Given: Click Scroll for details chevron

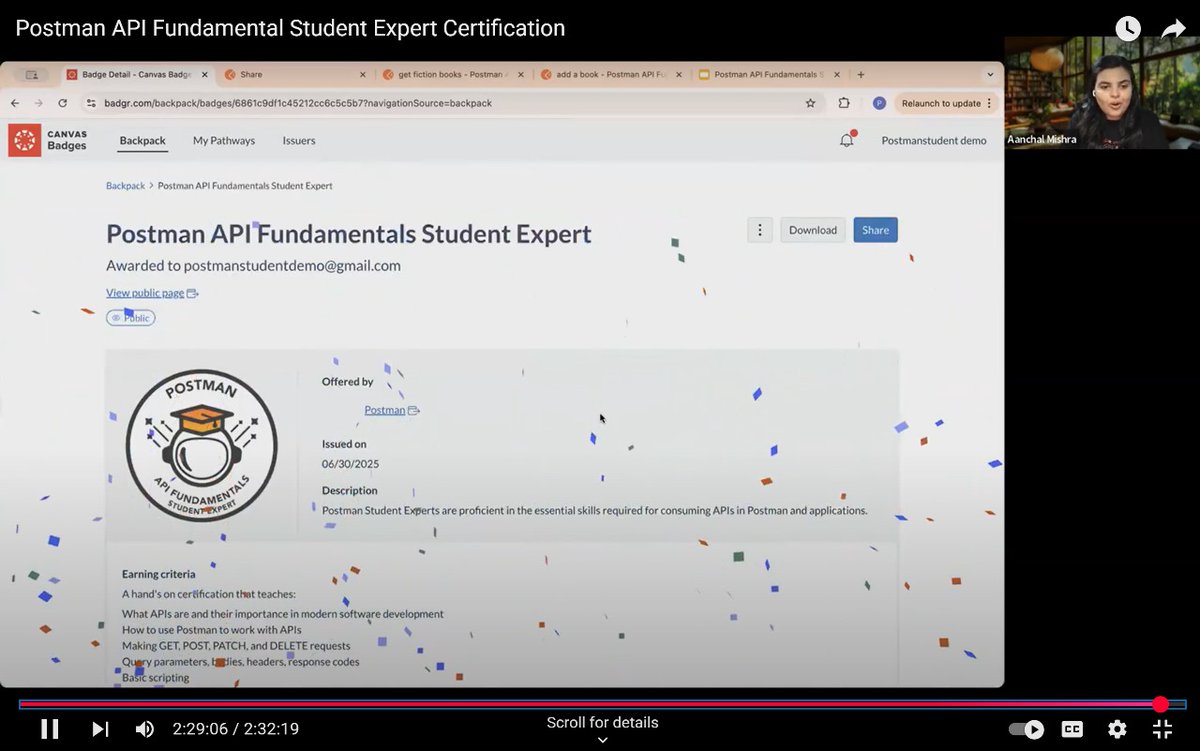Looking at the screenshot, I should (602, 740).
